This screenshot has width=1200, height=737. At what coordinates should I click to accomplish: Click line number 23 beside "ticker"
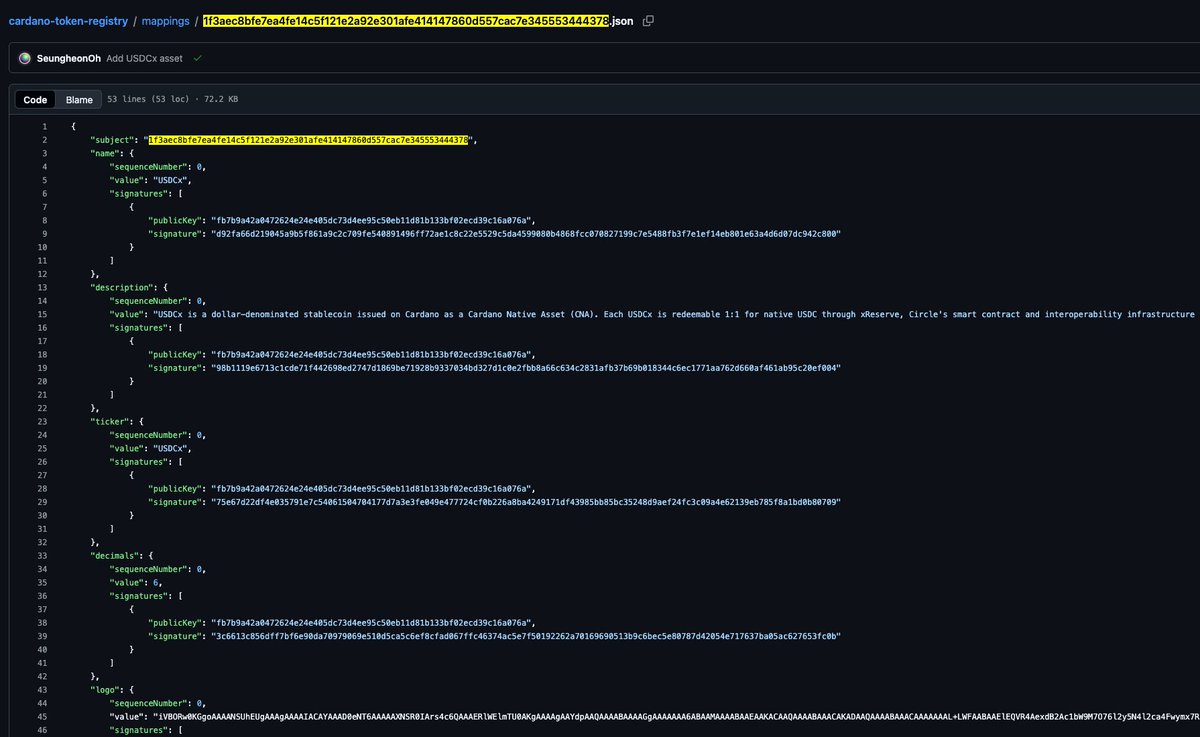tap(45, 421)
